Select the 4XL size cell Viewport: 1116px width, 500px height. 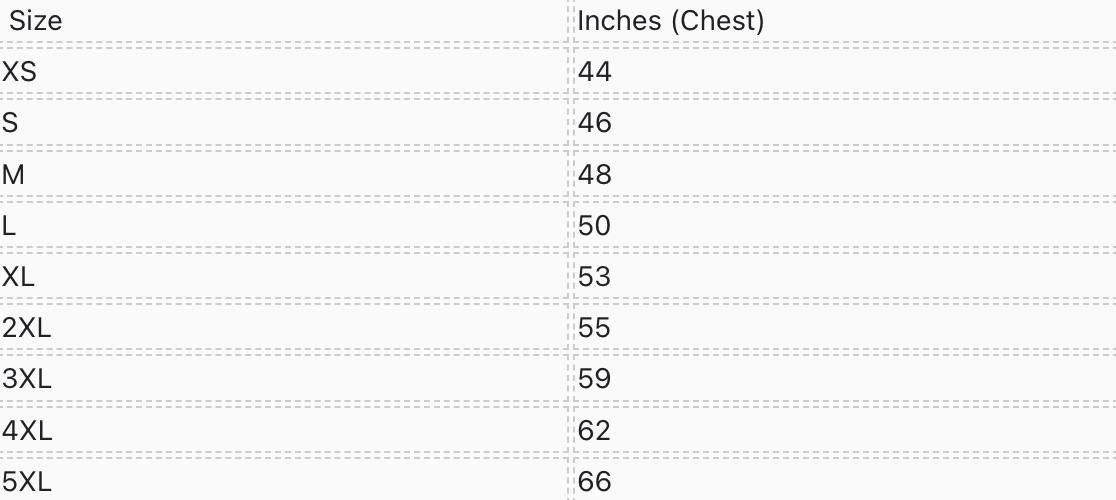pos(26,431)
